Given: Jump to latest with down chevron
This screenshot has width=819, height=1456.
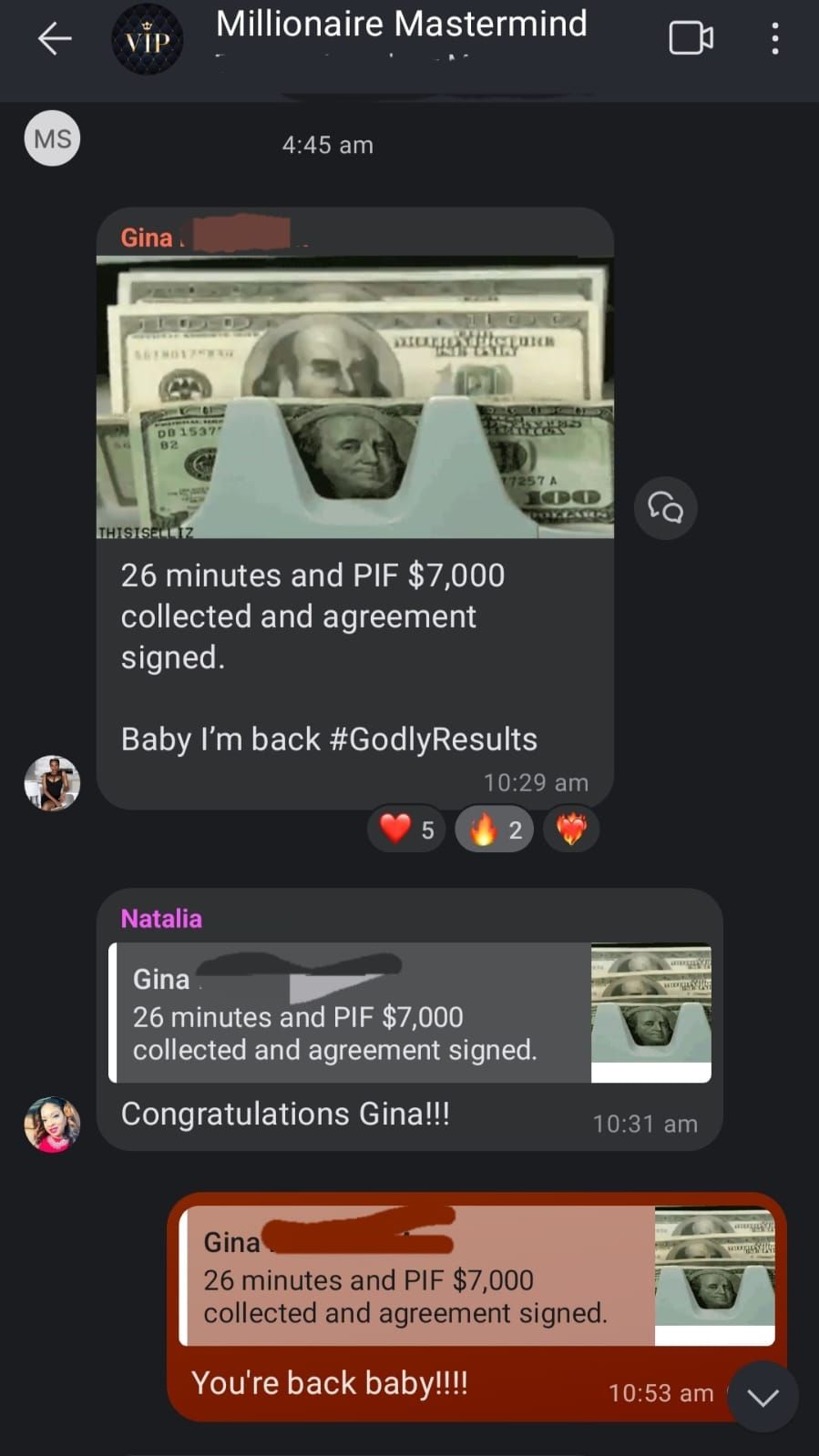Looking at the screenshot, I should click(x=763, y=1397).
